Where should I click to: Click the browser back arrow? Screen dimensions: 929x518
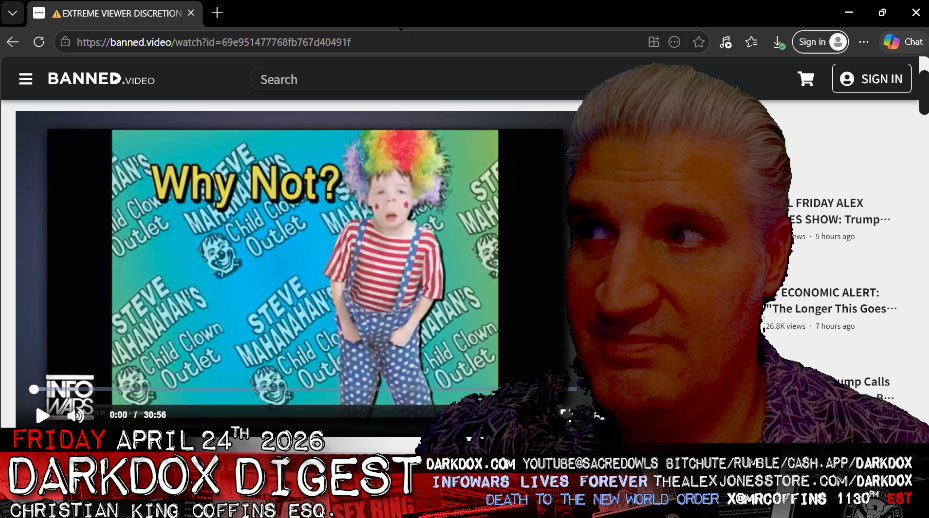[13, 42]
